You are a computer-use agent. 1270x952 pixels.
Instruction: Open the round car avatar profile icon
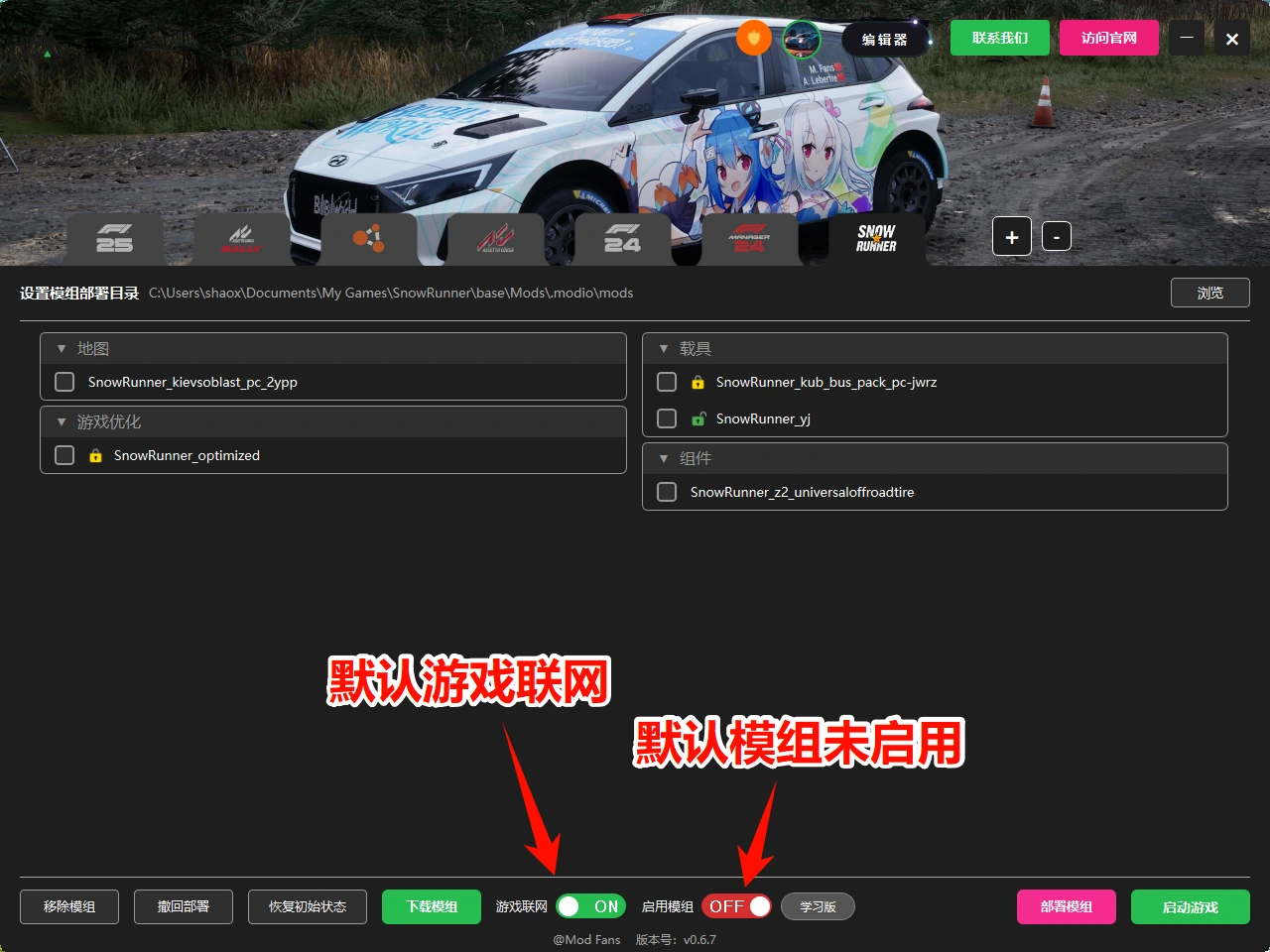802,39
